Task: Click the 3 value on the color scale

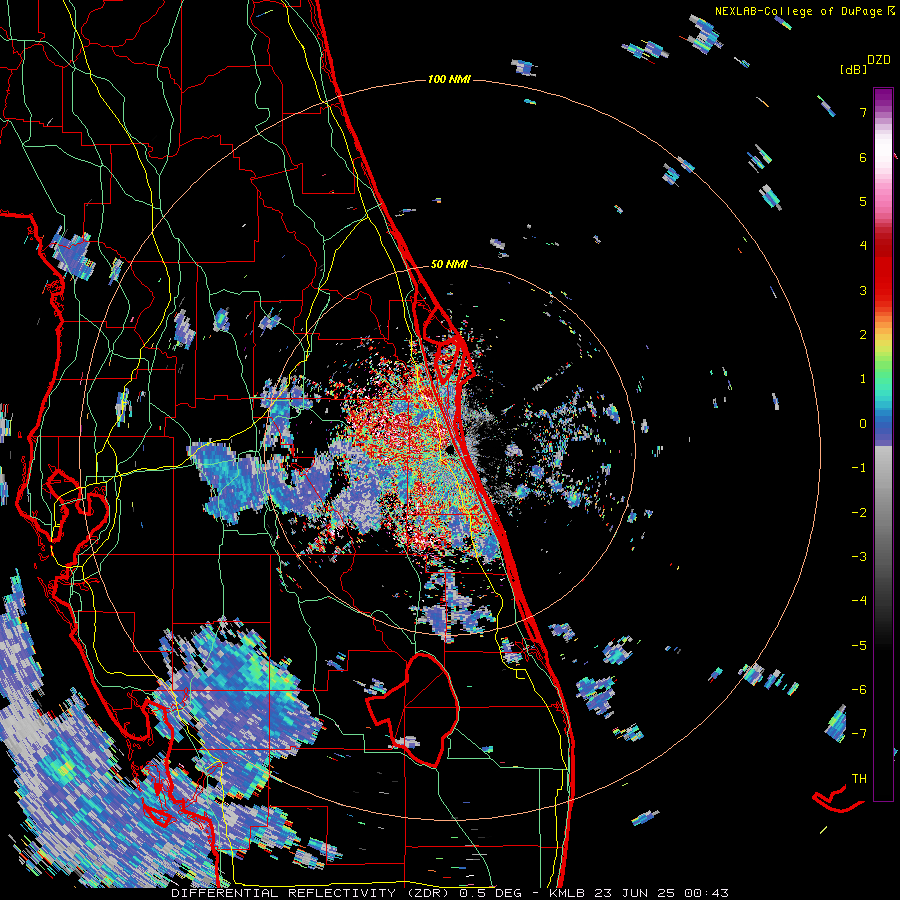Action: tap(863, 290)
